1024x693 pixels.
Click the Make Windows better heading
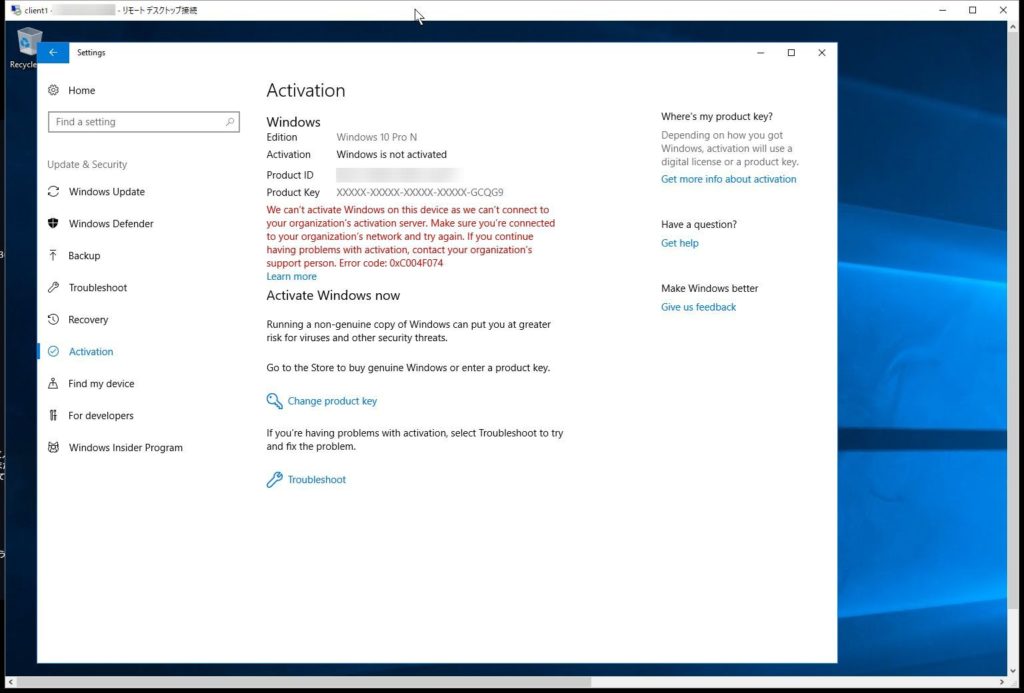(709, 289)
